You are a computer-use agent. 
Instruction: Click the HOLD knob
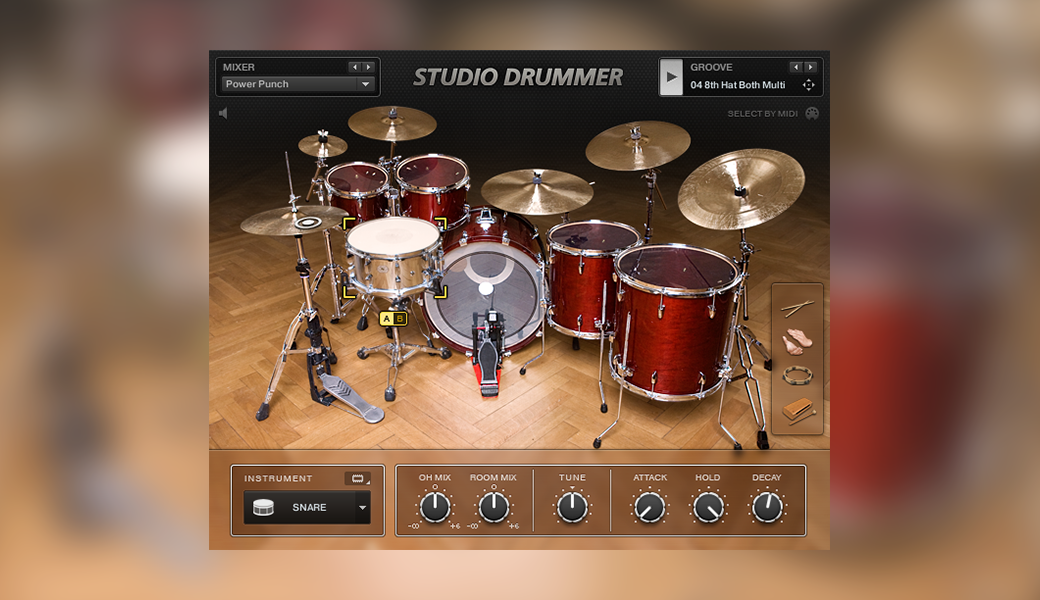(x=708, y=508)
